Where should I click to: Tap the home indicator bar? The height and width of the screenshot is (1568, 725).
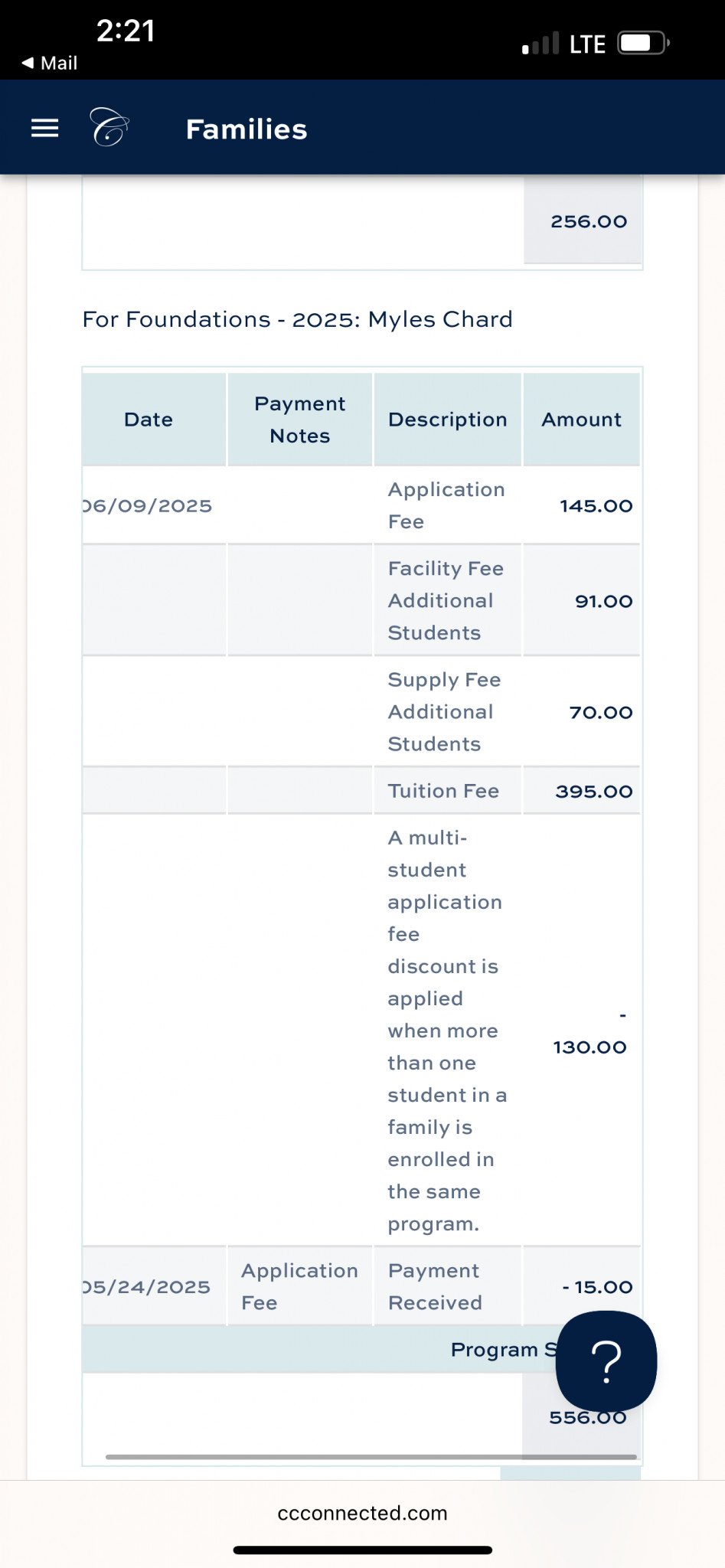(x=362, y=1550)
